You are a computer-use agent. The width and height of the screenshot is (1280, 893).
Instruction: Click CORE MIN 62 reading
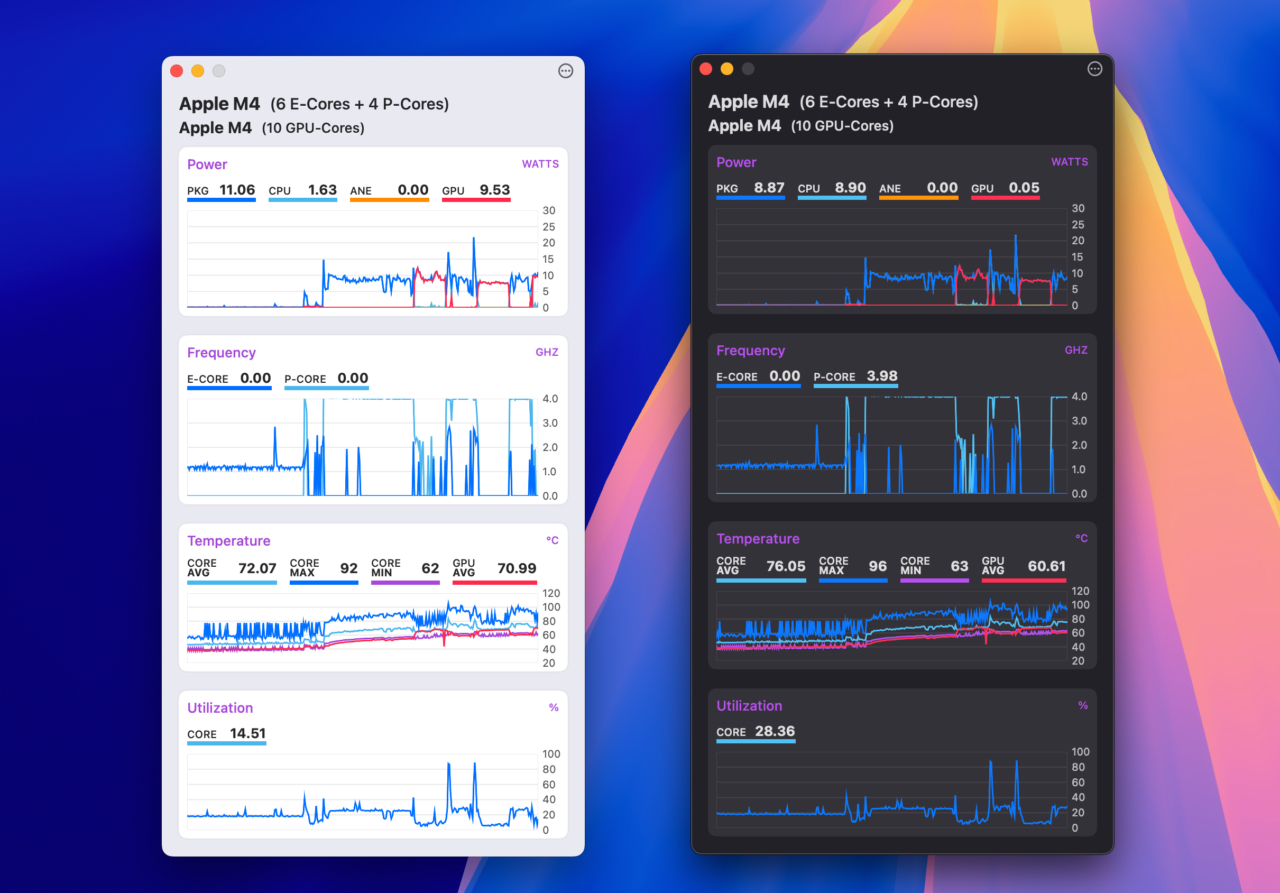point(405,570)
